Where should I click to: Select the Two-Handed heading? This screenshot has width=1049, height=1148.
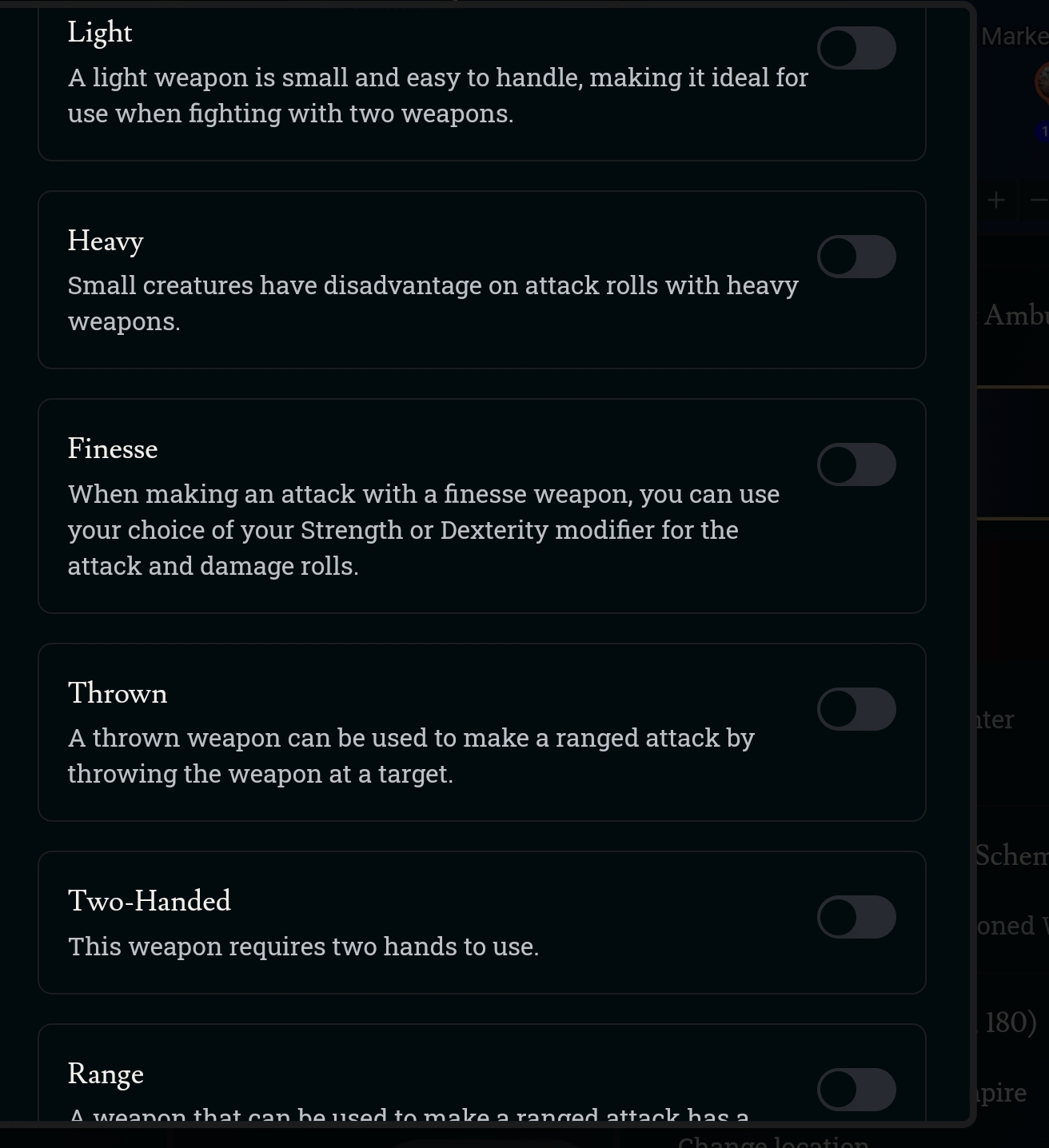pos(150,901)
